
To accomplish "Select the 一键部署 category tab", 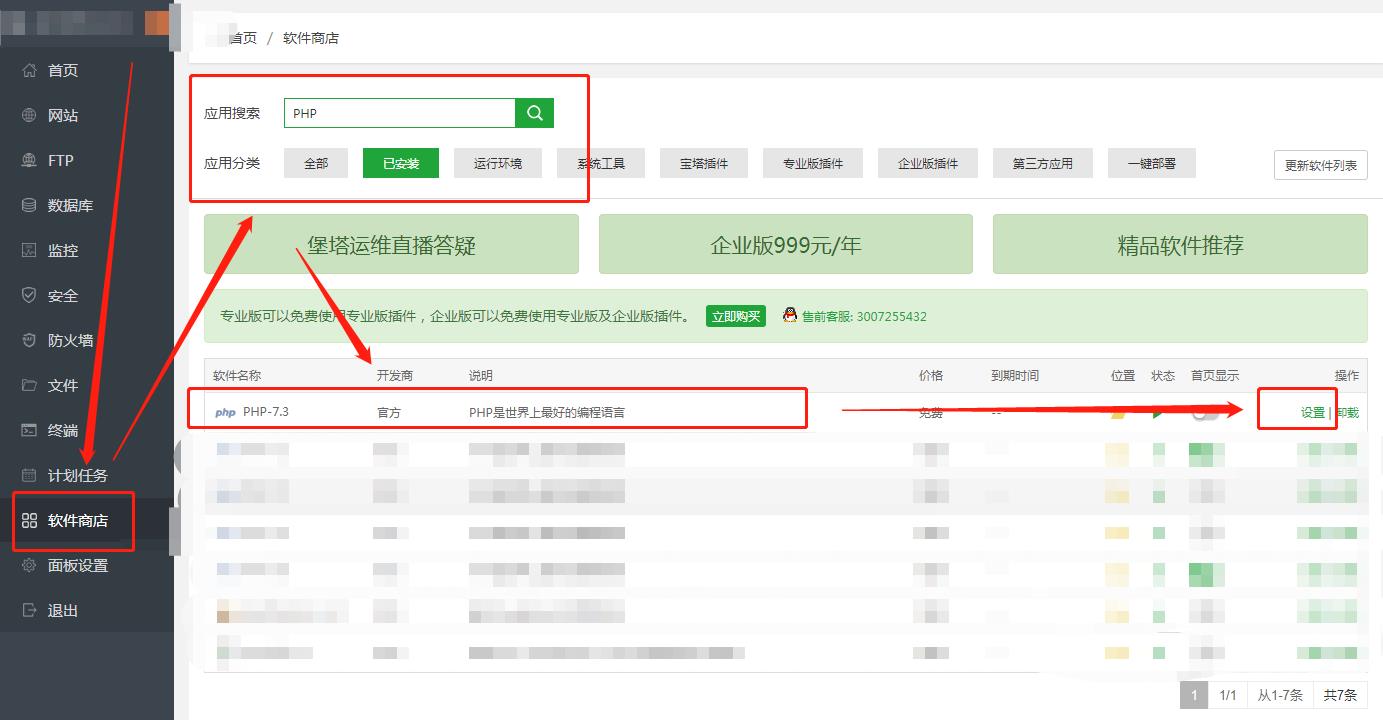I will tap(1152, 163).
